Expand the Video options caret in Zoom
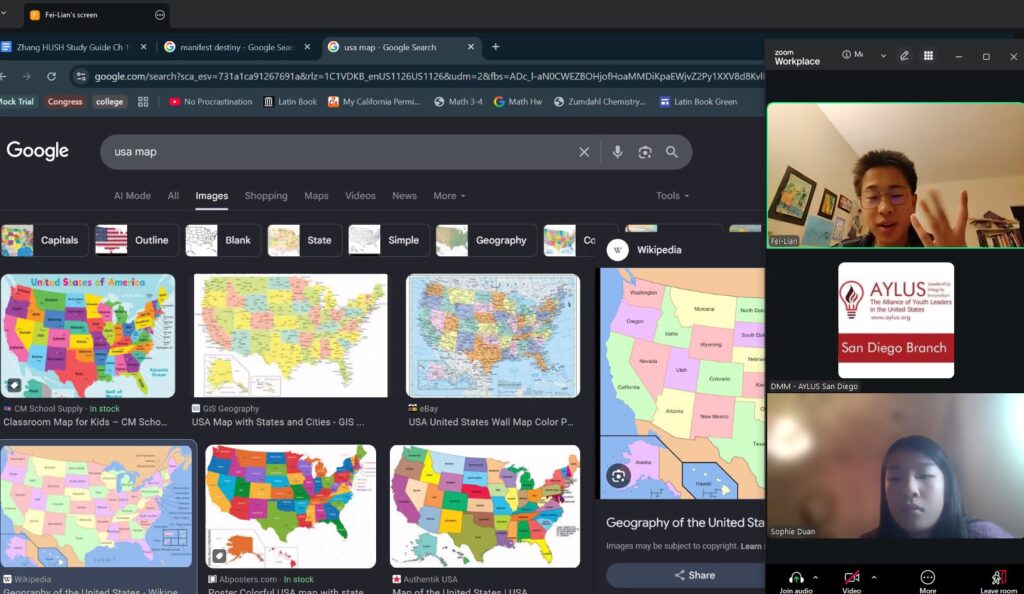 (873, 577)
